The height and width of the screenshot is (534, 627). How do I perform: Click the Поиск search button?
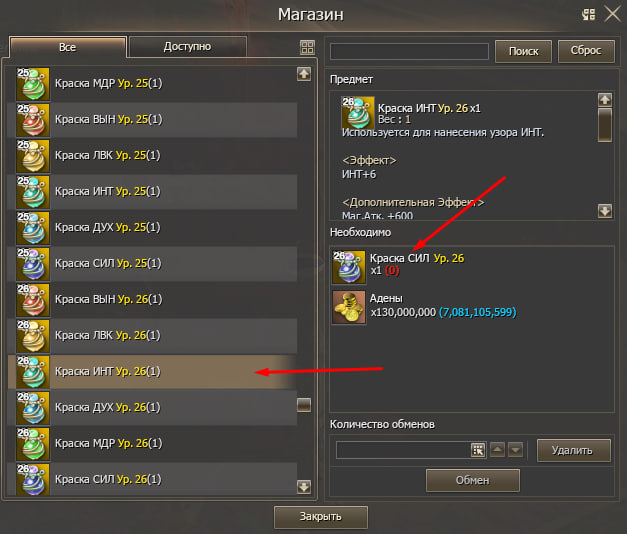[x=523, y=51]
